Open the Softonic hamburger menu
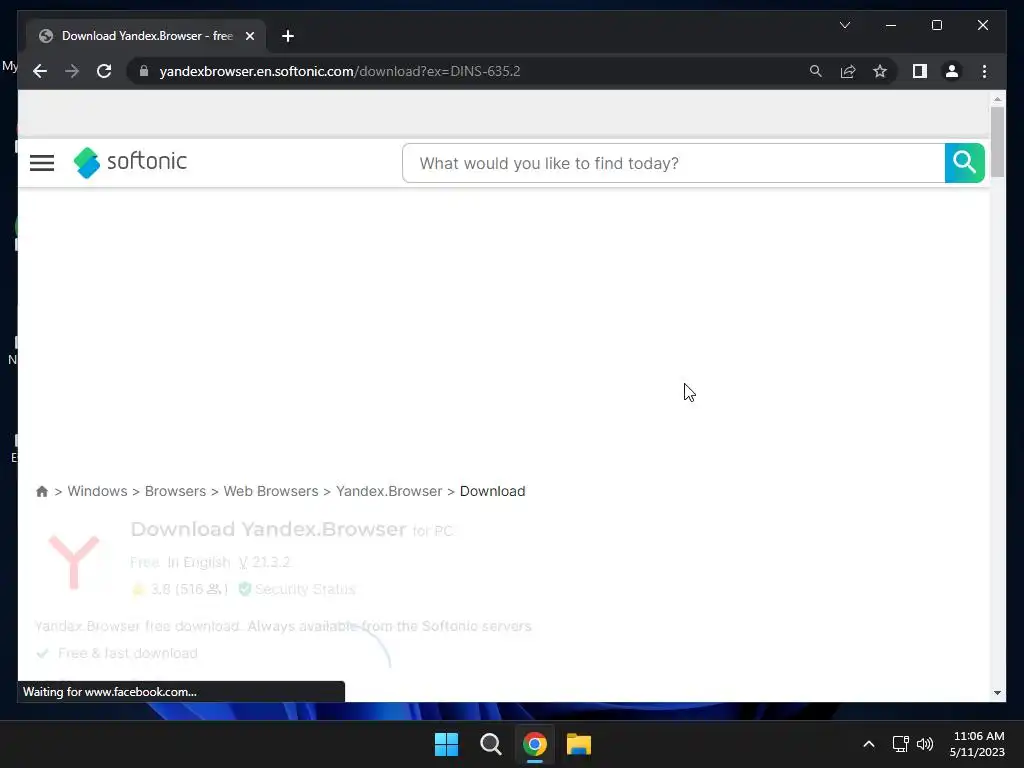Image resolution: width=1024 pixels, height=768 pixels. [x=42, y=163]
